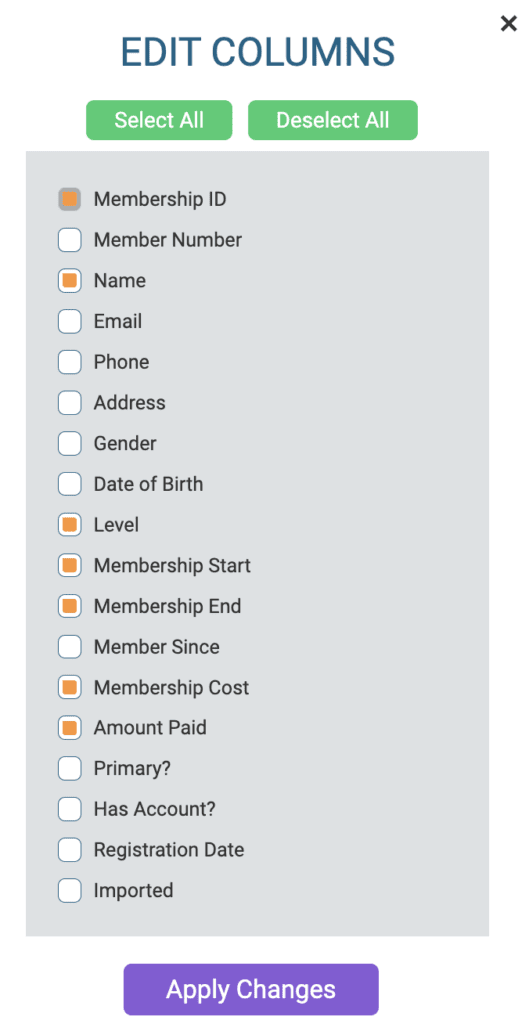
Task: Deselect the Amount Paid checkbox
Action: tap(70, 728)
